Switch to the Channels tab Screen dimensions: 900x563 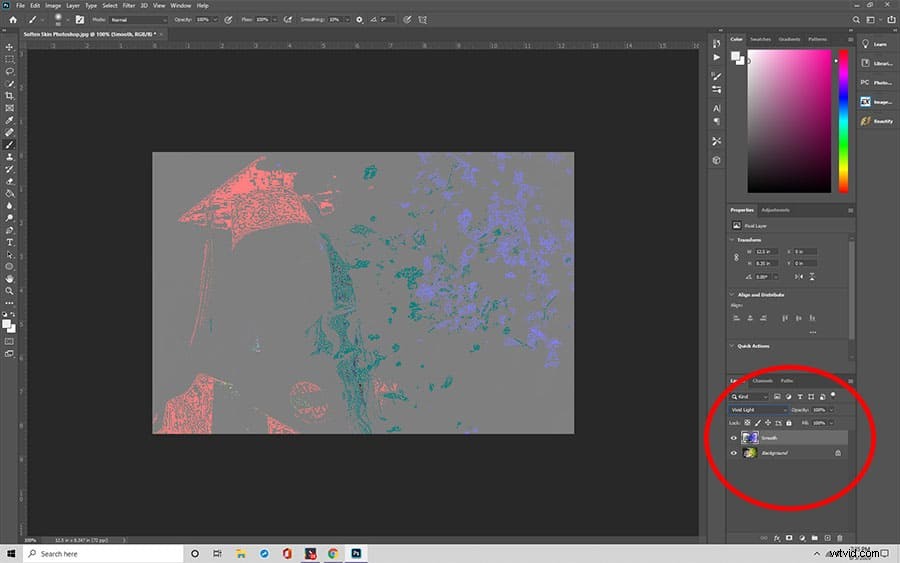pyautogui.click(x=763, y=380)
